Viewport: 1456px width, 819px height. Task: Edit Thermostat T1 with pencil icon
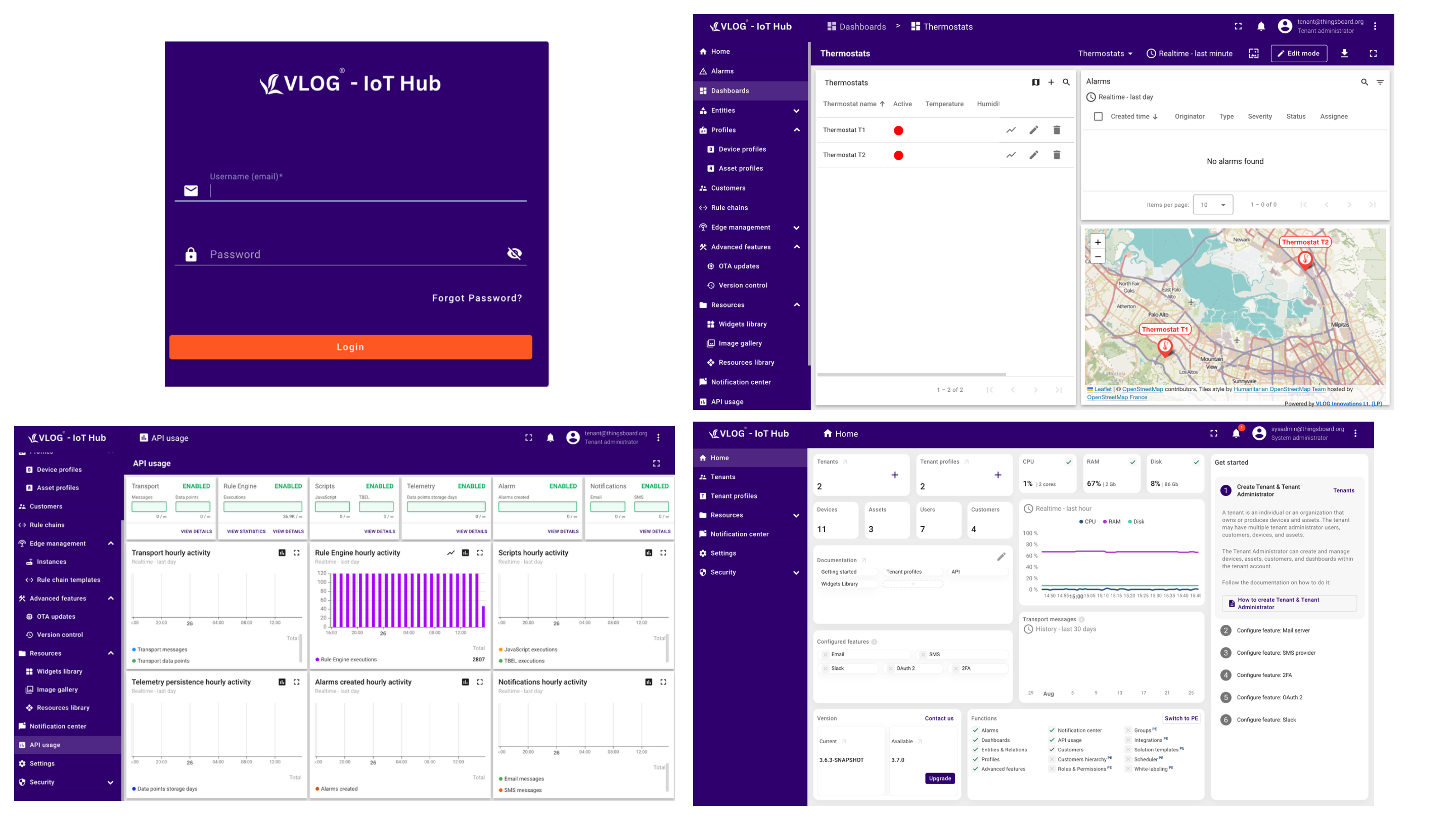coord(1033,130)
